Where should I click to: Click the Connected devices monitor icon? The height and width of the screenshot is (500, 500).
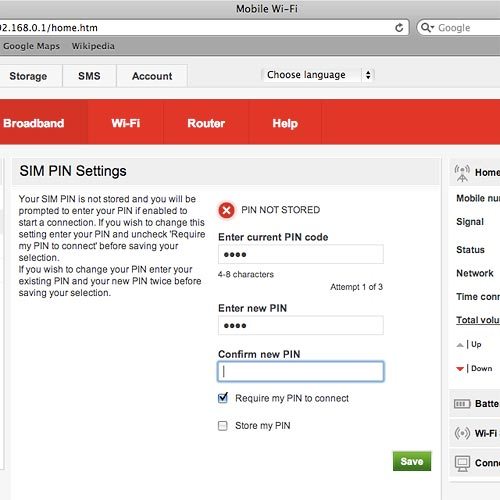coord(462,463)
